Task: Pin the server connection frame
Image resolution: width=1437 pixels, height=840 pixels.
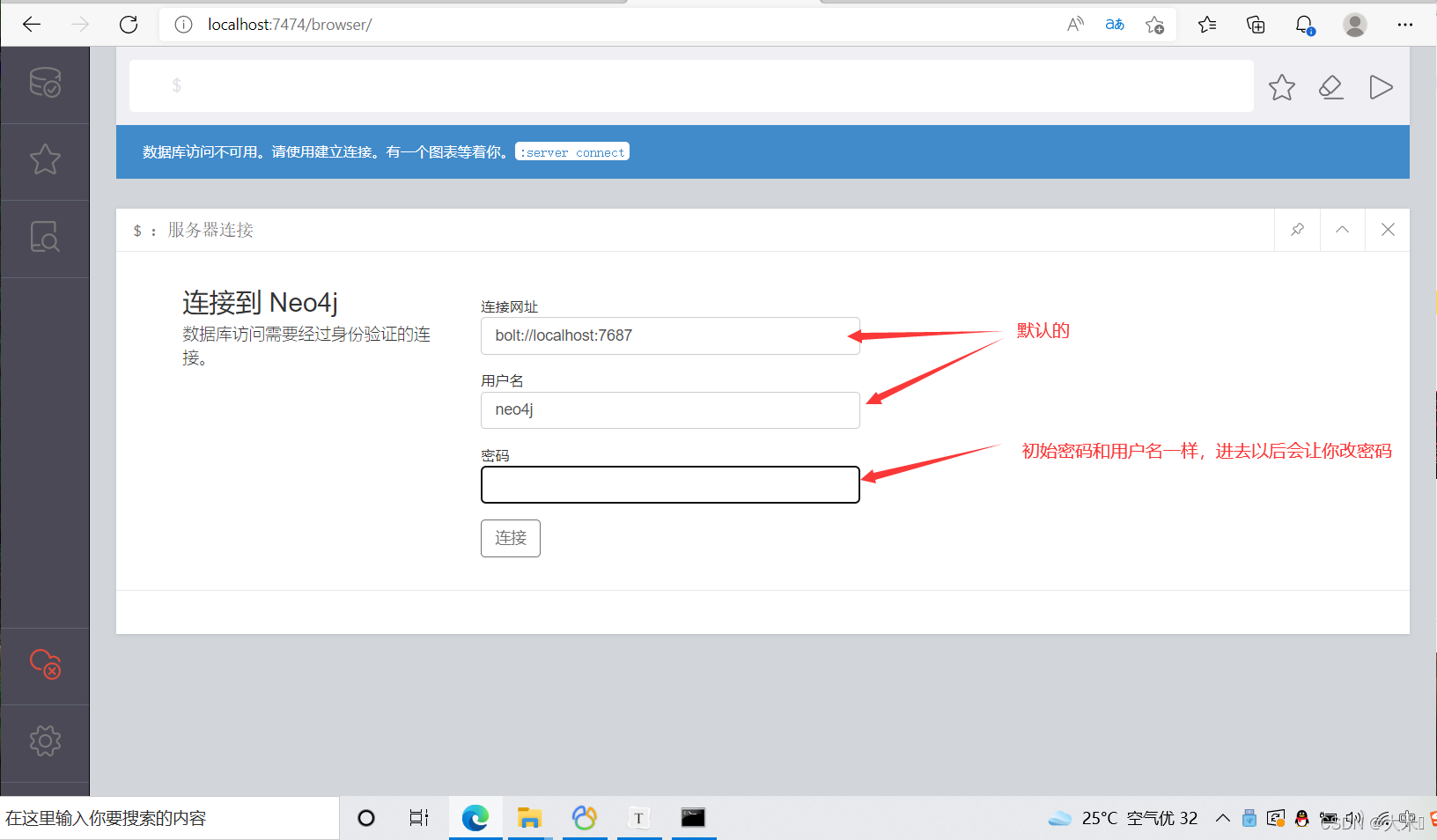Action: click(x=1298, y=230)
